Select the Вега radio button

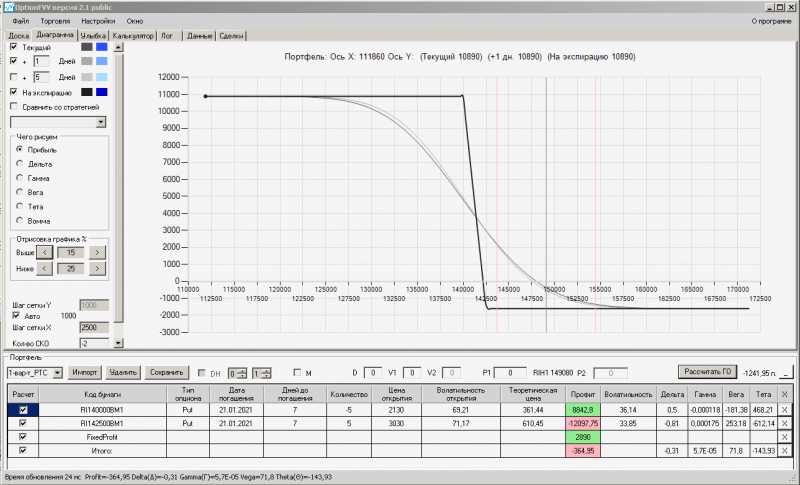[x=19, y=192]
